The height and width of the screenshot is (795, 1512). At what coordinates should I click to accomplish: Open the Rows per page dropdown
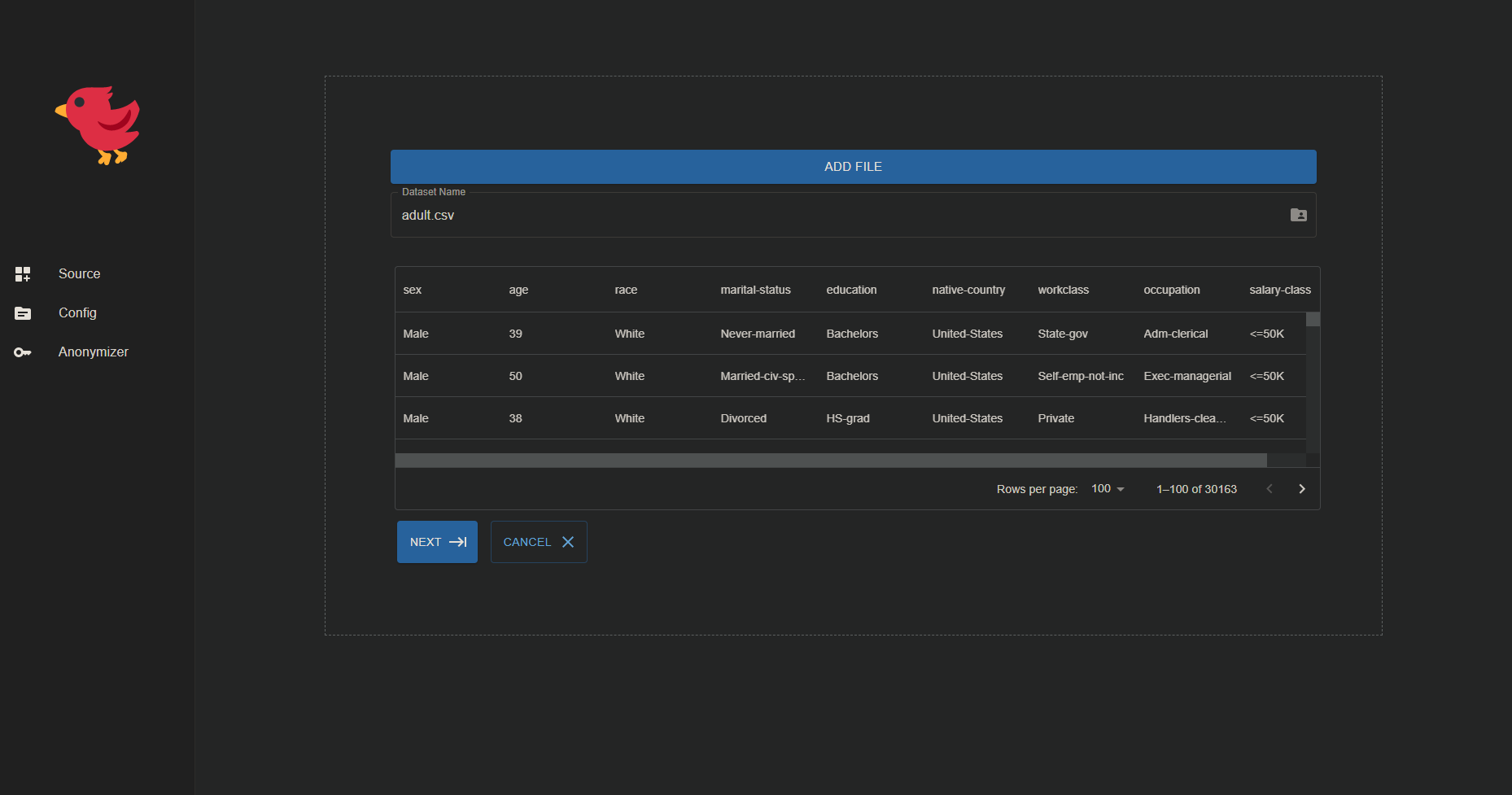coord(1108,489)
